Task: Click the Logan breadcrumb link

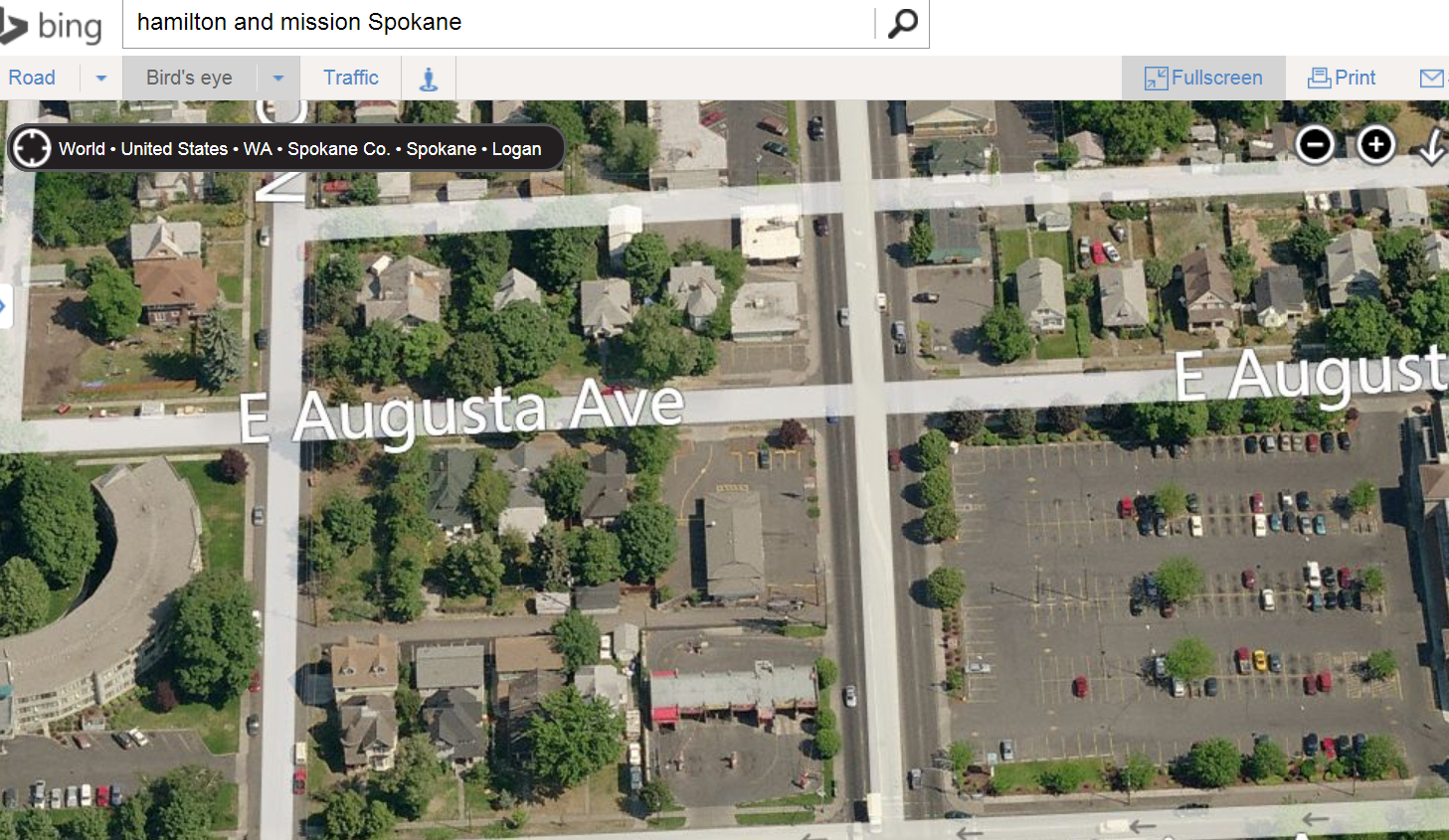Action: click(x=517, y=149)
